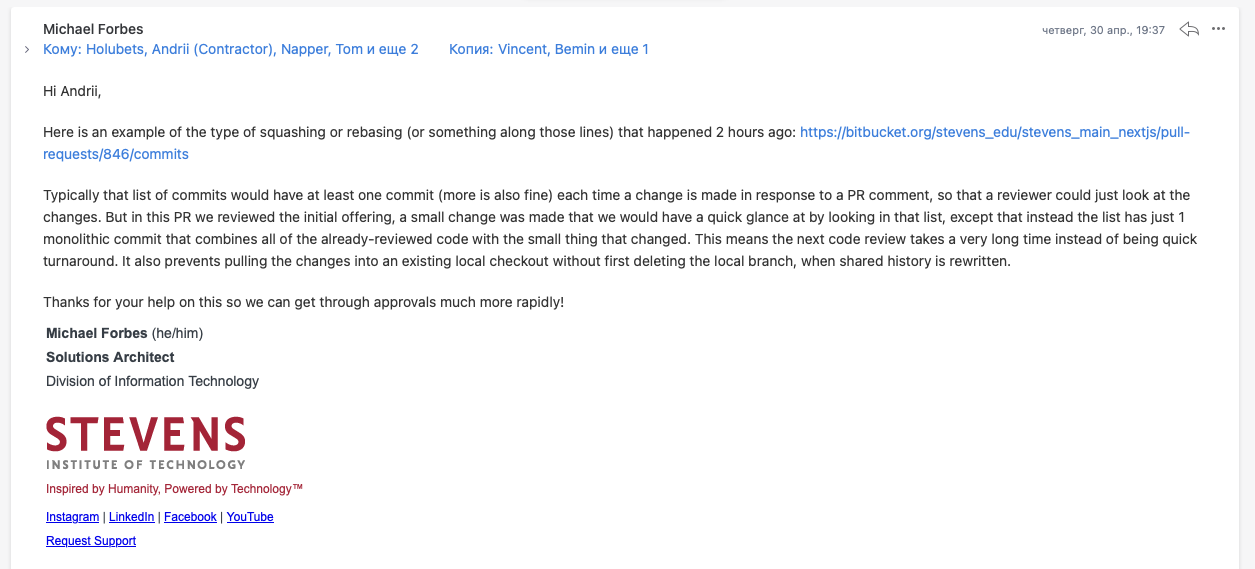Click the "Копия:" CC label
This screenshot has height=569, width=1255.
pyautogui.click(x=471, y=49)
